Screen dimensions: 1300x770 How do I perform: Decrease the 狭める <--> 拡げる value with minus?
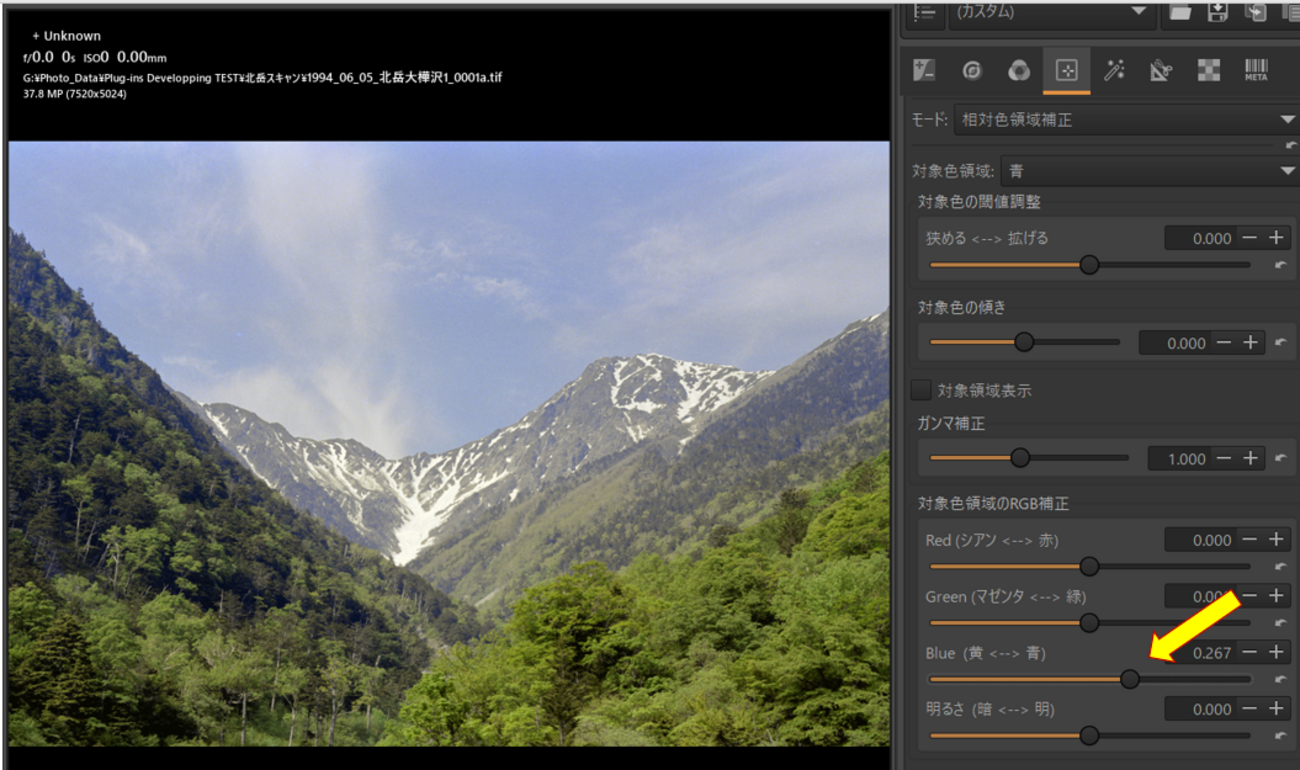(x=1250, y=238)
